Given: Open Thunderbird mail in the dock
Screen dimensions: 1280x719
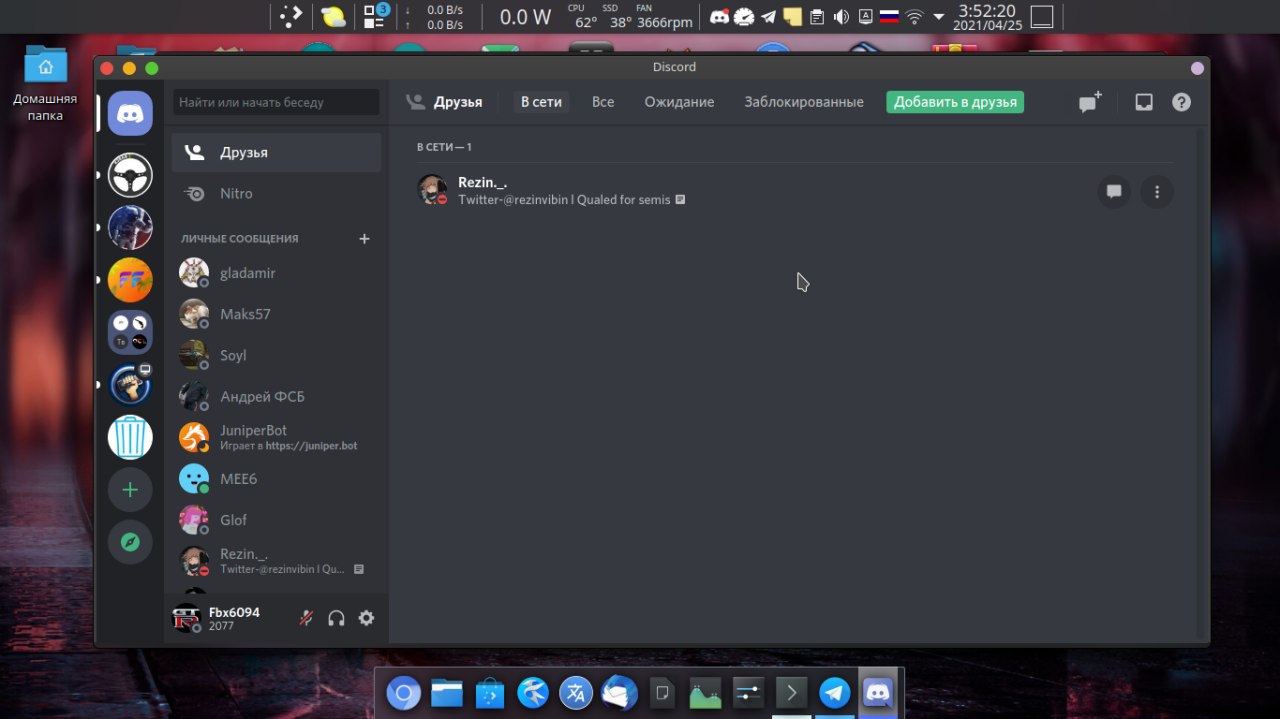Looking at the screenshot, I should [619, 693].
